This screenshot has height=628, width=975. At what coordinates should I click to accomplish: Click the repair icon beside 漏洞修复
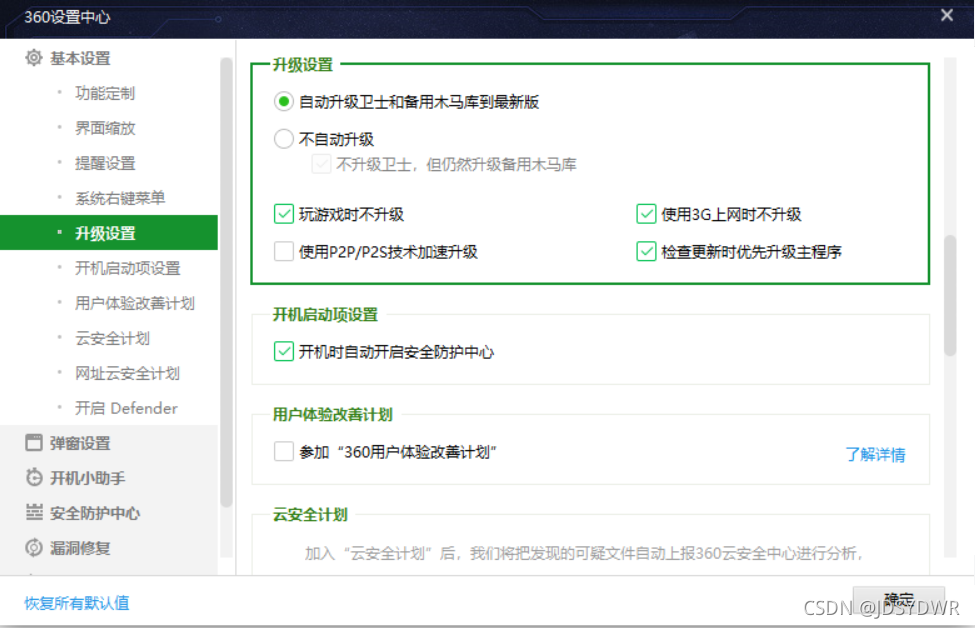pos(34,547)
